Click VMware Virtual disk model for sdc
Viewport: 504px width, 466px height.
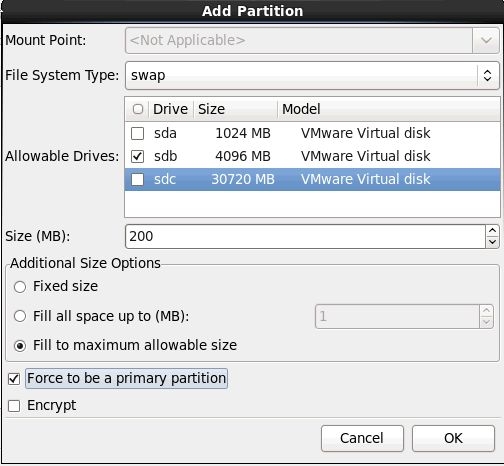point(366,179)
